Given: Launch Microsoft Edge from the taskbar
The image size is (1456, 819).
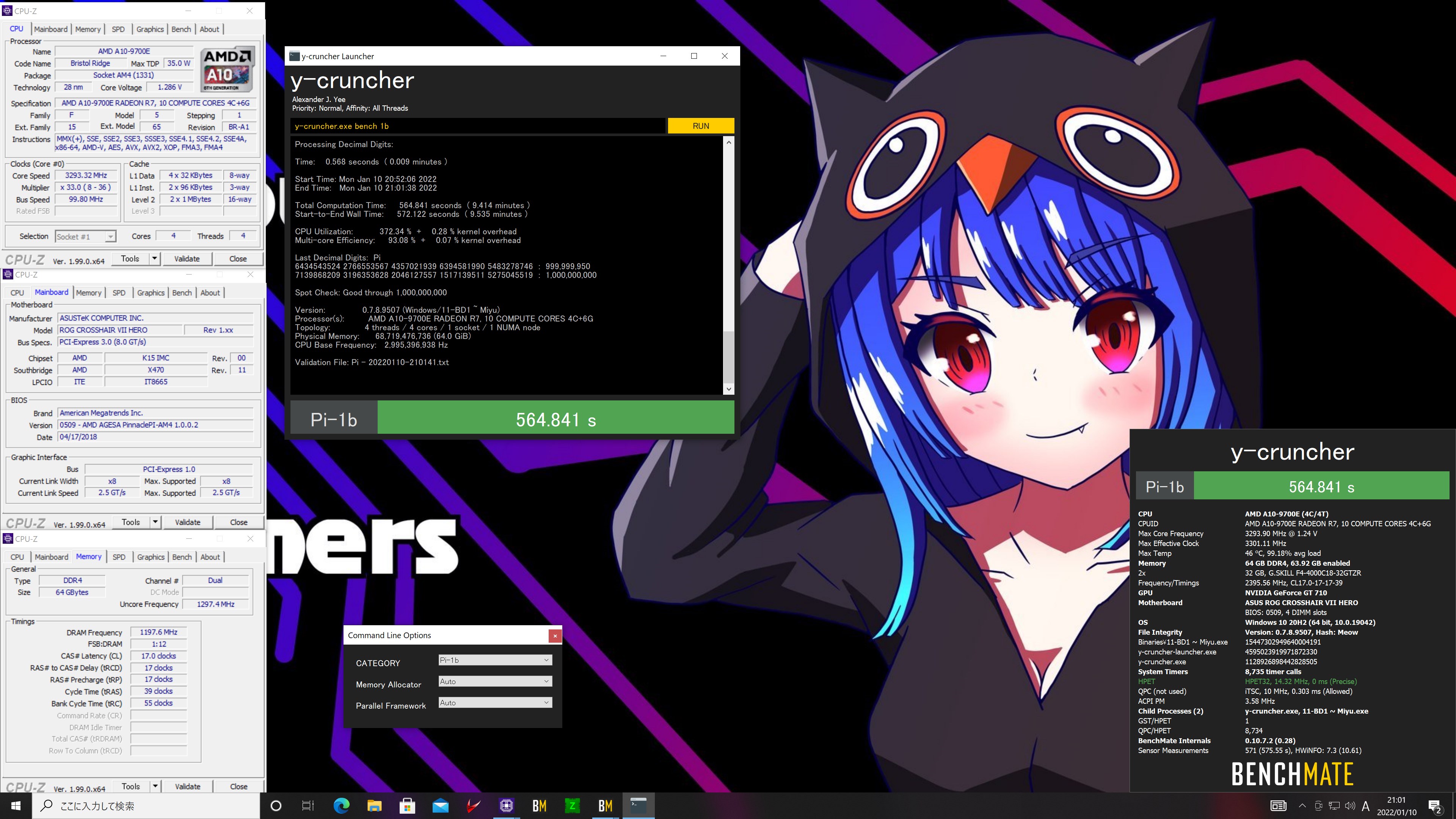Looking at the screenshot, I should pyautogui.click(x=341, y=805).
